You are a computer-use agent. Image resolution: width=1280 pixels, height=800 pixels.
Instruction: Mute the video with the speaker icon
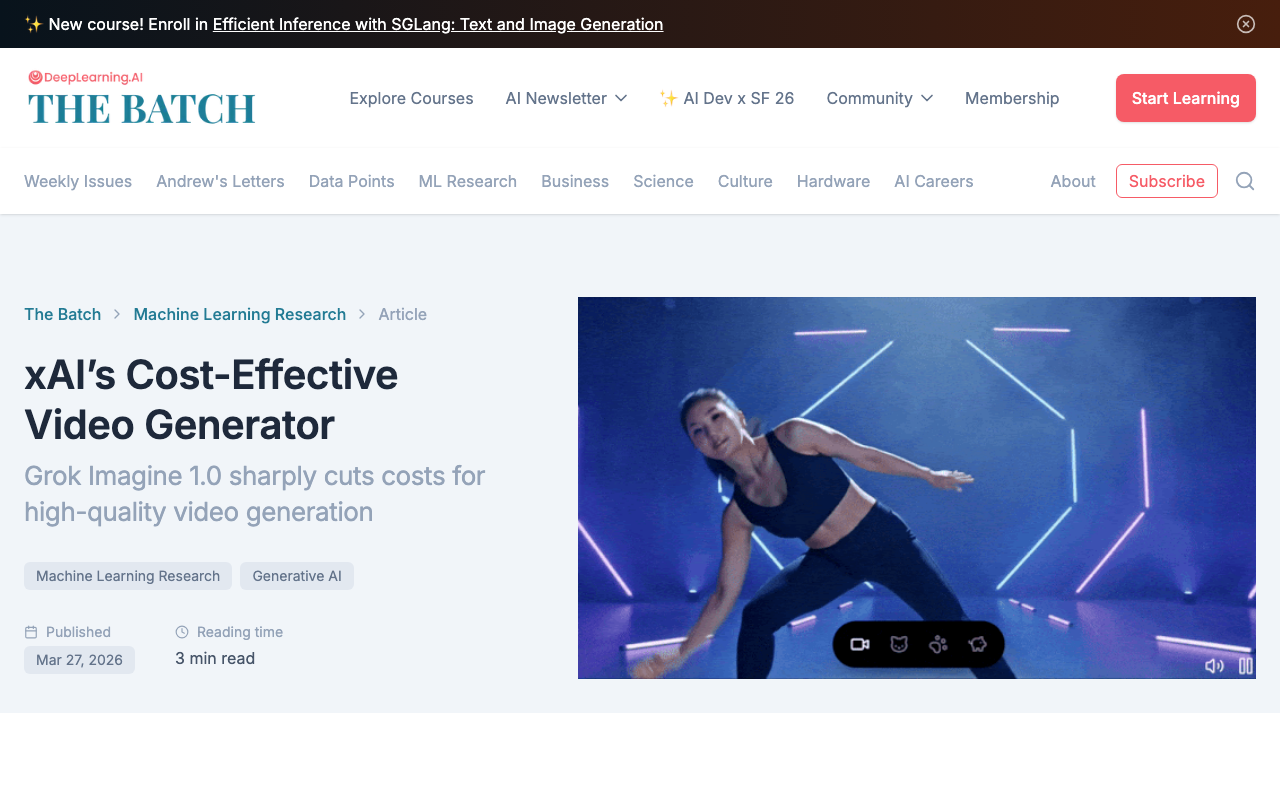[1214, 666]
